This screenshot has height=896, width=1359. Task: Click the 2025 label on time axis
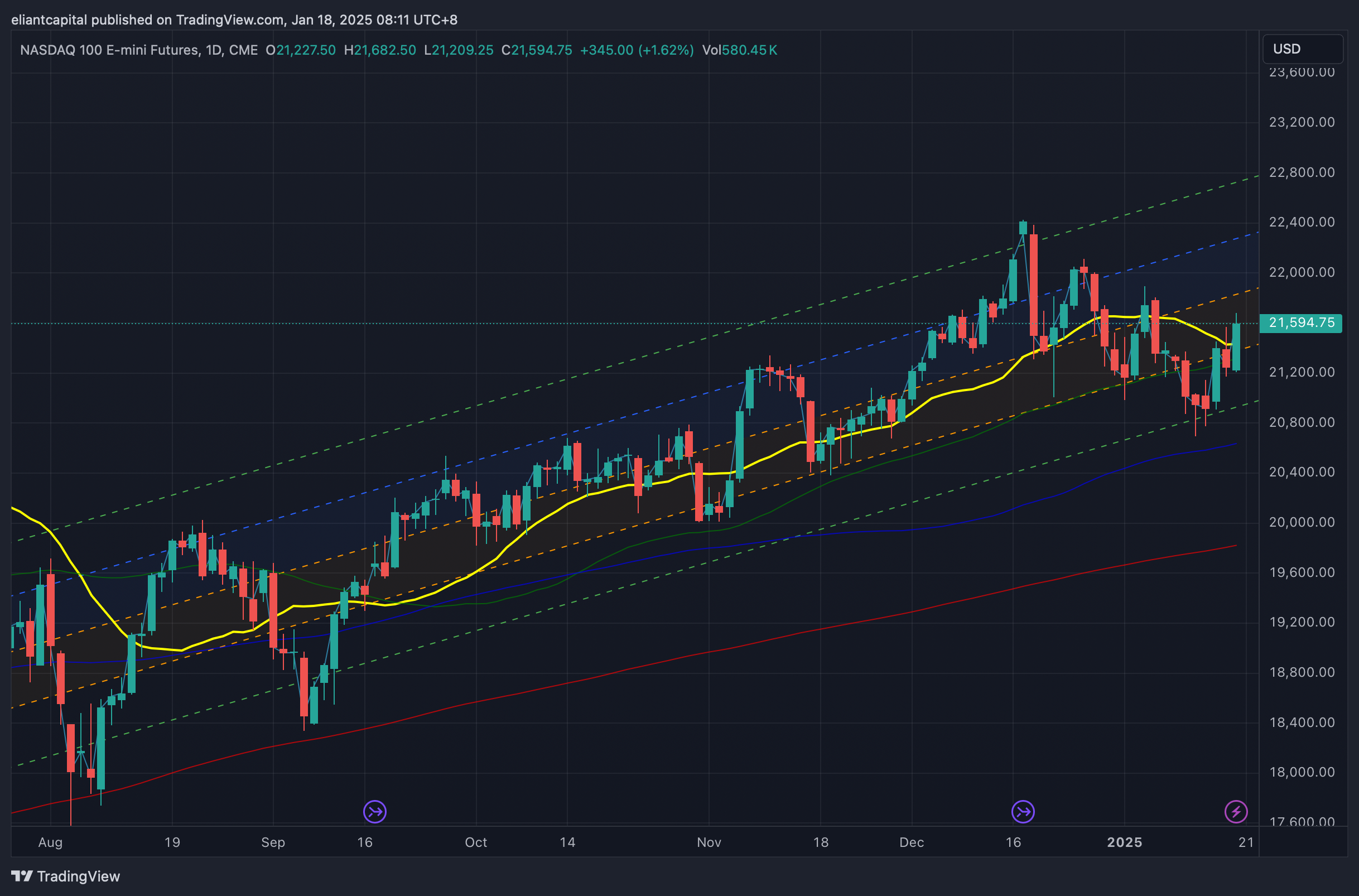tap(1124, 842)
